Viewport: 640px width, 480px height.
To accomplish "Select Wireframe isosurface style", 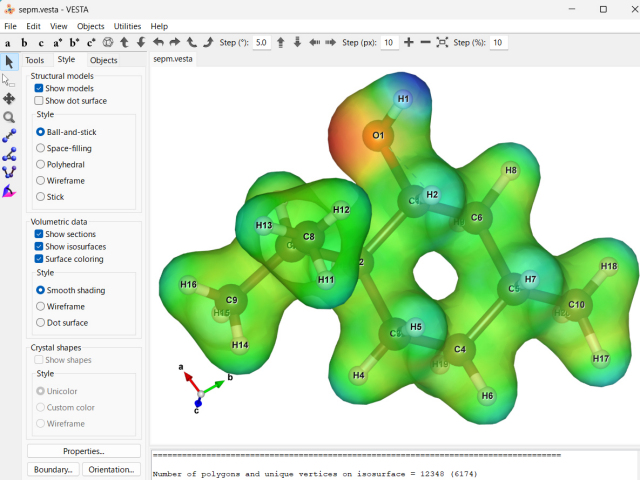I will click(40, 307).
